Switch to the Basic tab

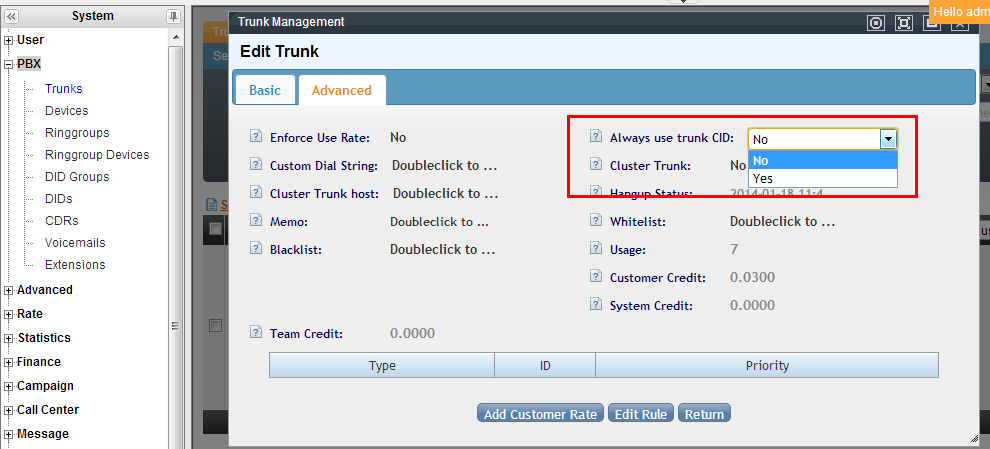click(x=265, y=90)
